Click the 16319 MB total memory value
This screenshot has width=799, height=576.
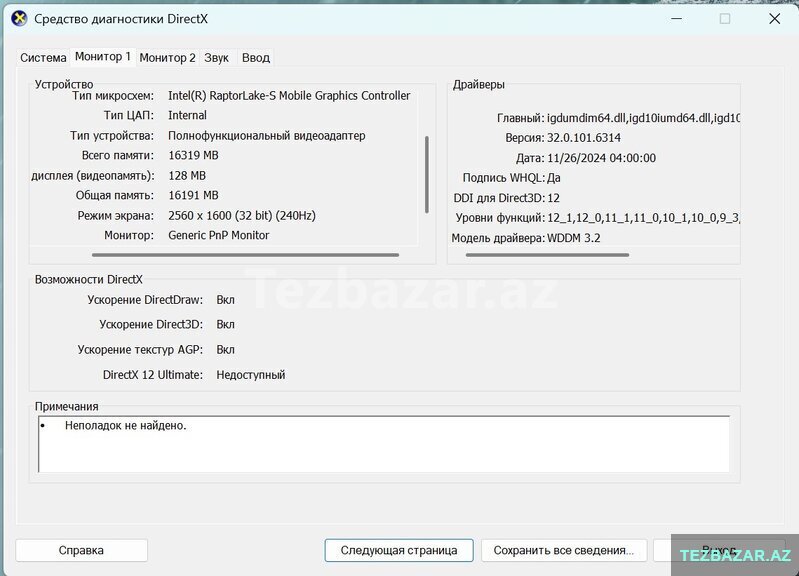pos(193,155)
